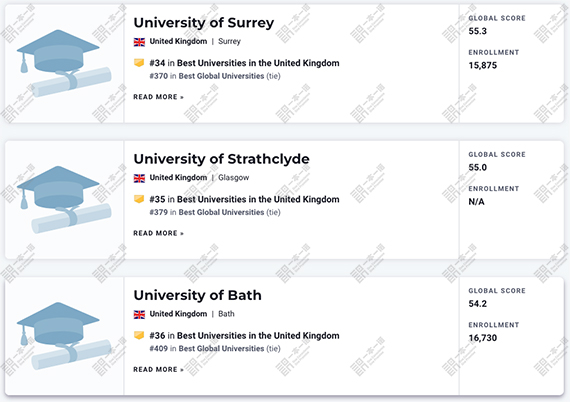The height and width of the screenshot is (402, 570).
Task: Click the yellow badge beside #34 ranking
Action: click(x=139, y=63)
